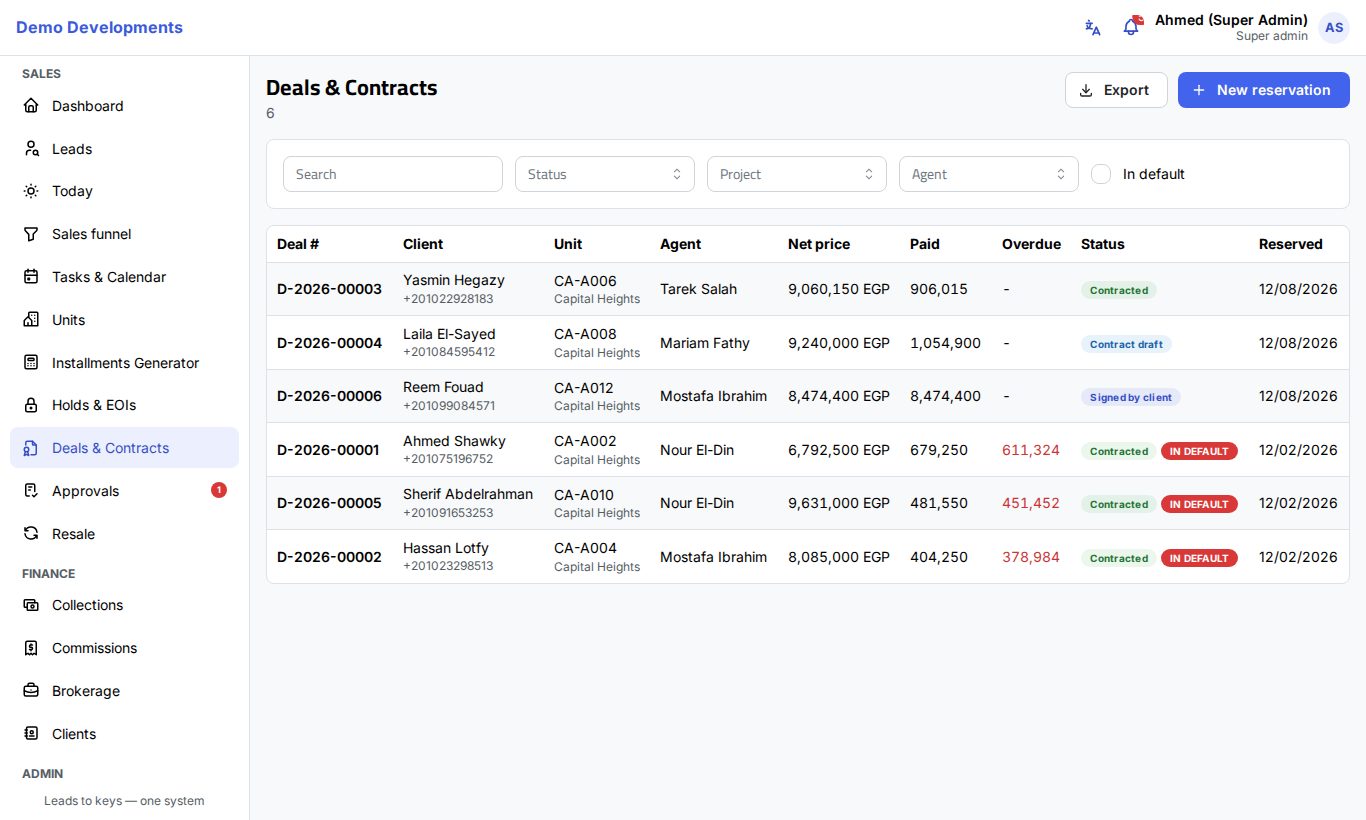Click the Export button
The image size is (1366, 820).
point(1116,90)
